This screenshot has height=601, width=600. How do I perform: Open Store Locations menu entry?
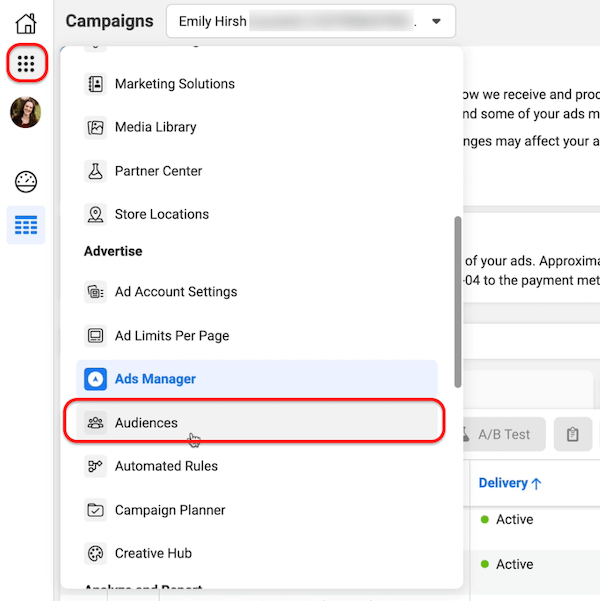[x=256, y=214]
